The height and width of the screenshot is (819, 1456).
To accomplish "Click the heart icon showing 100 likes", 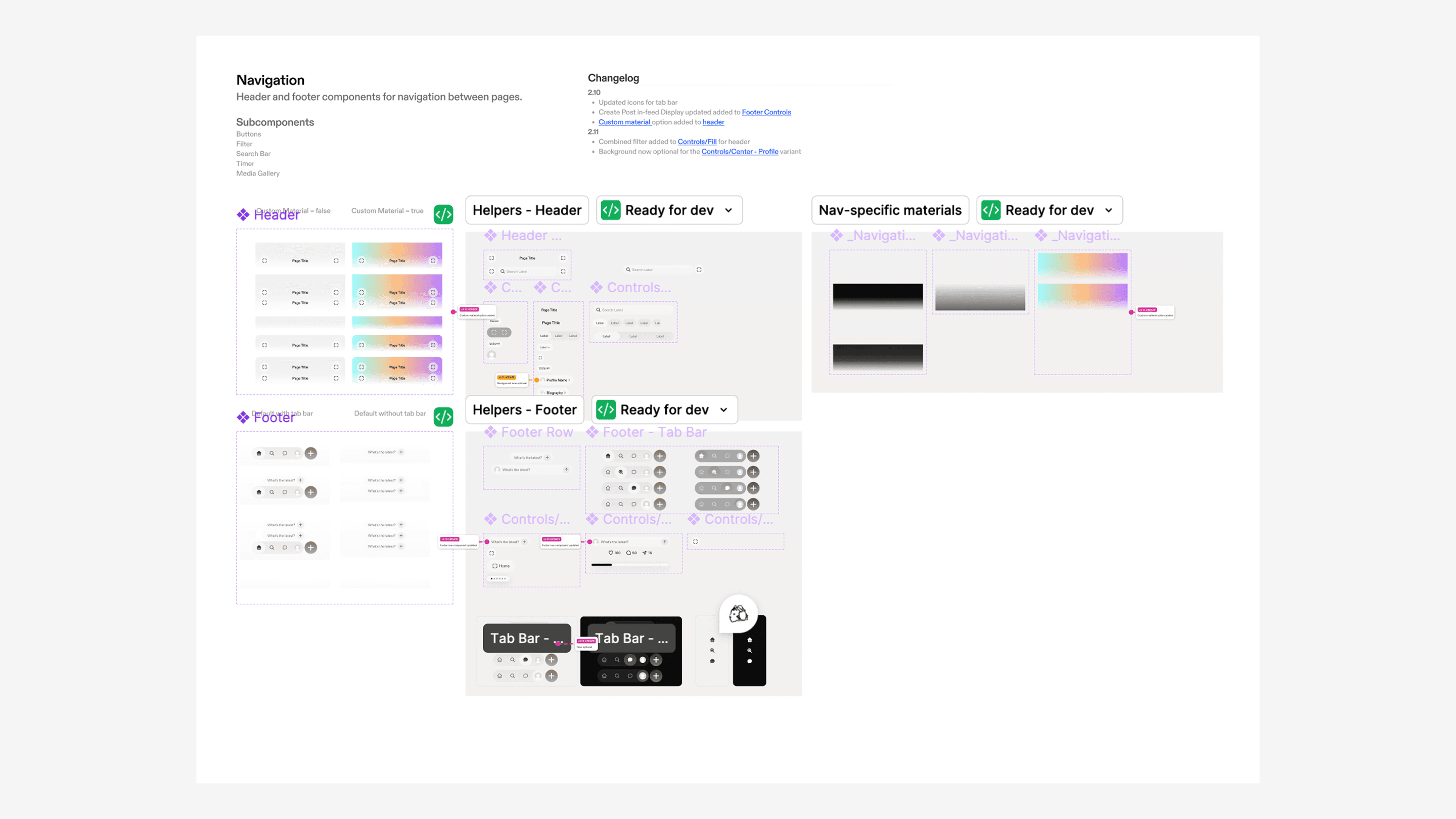I will pos(610,553).
